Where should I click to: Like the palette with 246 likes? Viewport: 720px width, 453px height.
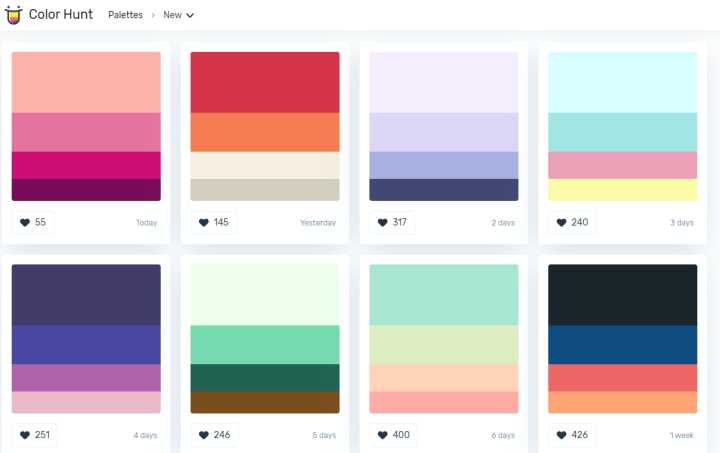pos(214,435)
